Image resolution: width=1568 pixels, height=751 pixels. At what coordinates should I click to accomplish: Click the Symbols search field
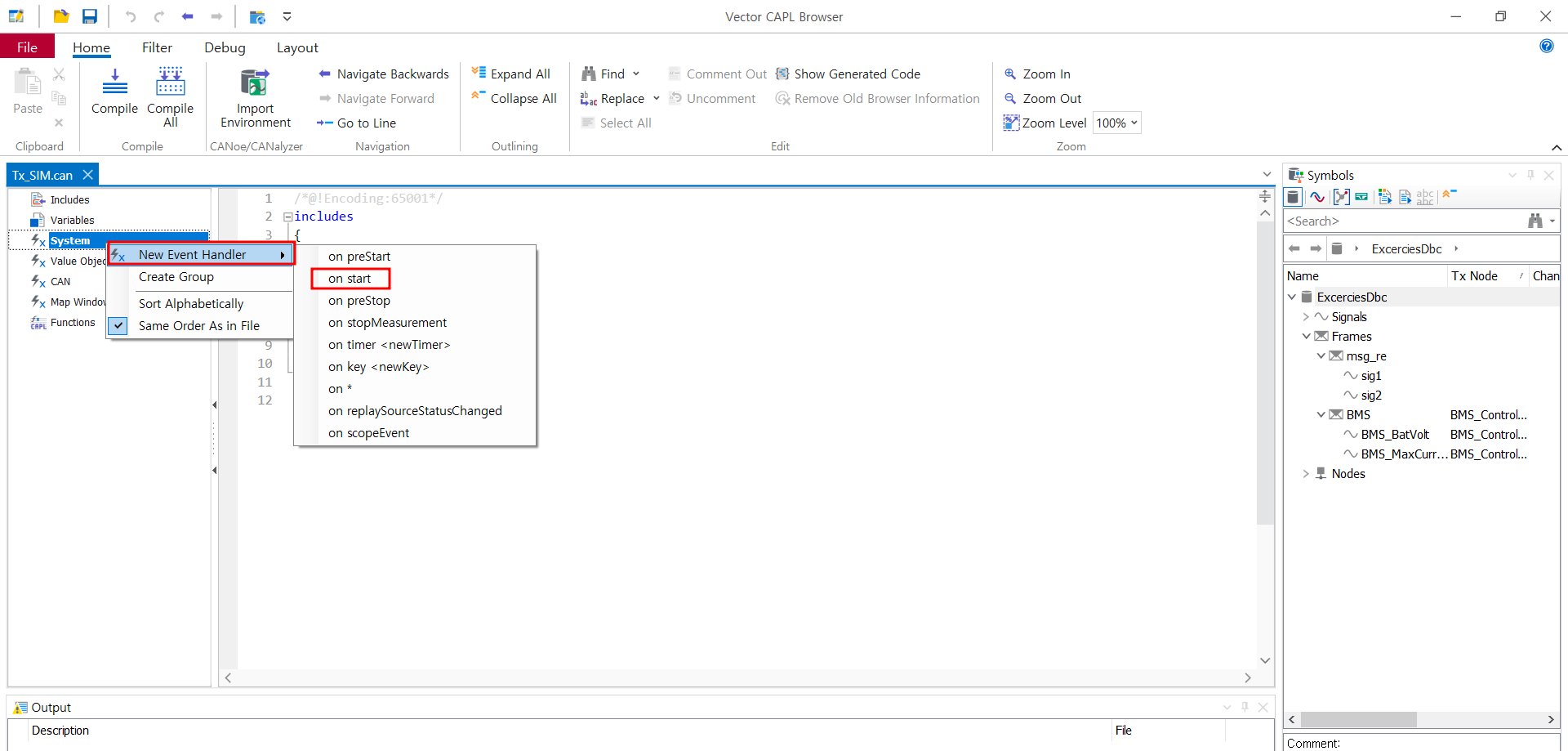click(1403, 221)
